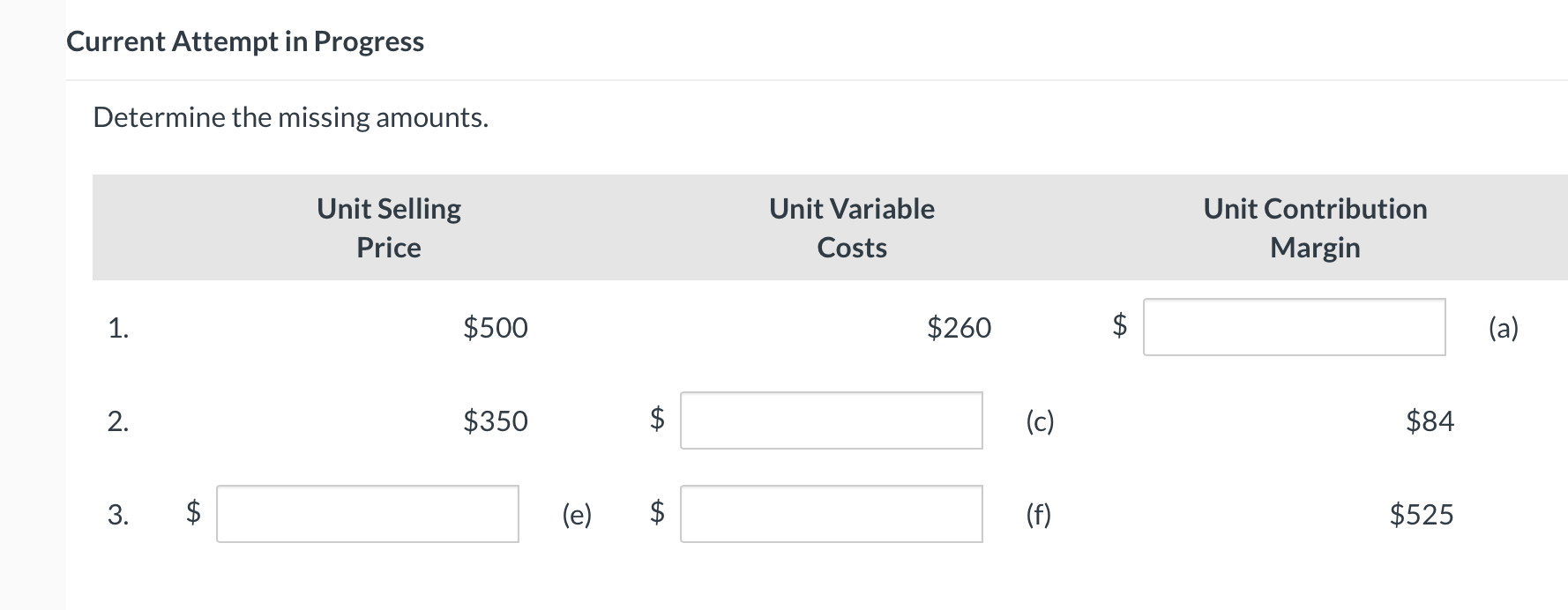The image size is (1568, 610).
Task: Click the (a) label in row 1
Action: 1504,328
